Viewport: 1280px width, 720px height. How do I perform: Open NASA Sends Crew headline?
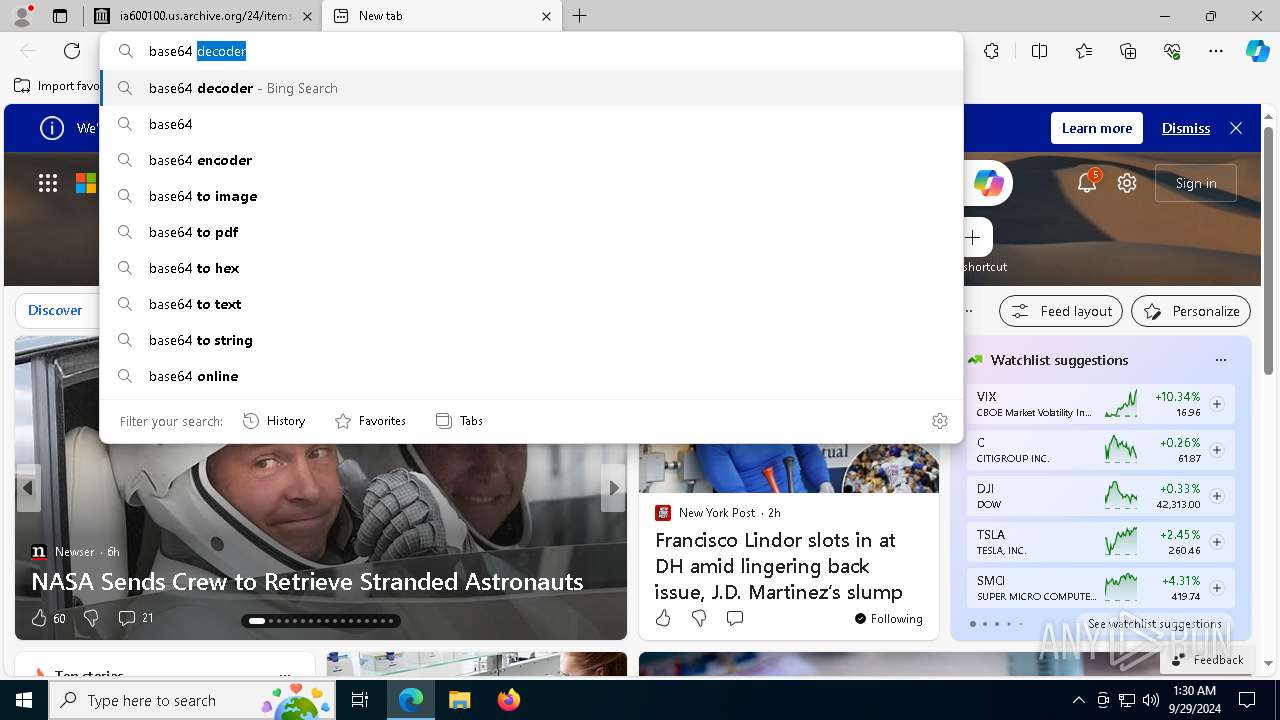tap(307, 581)
